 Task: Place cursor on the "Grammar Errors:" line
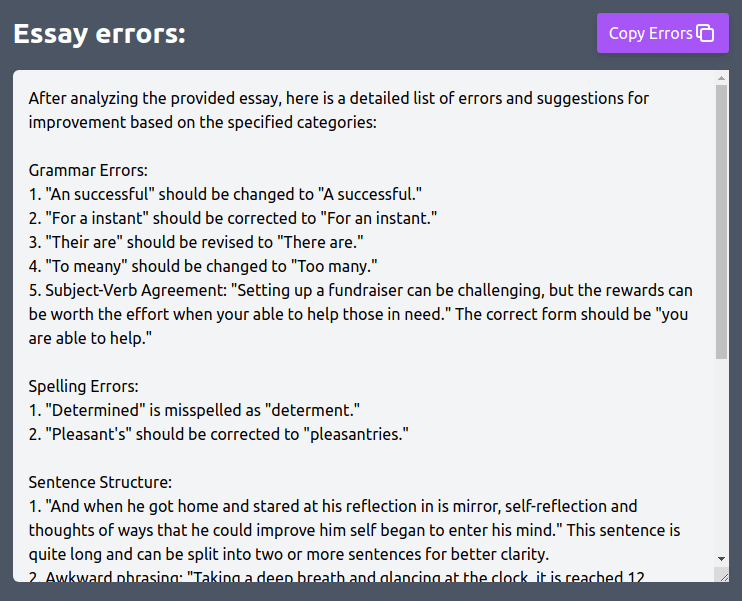(88, 170)
